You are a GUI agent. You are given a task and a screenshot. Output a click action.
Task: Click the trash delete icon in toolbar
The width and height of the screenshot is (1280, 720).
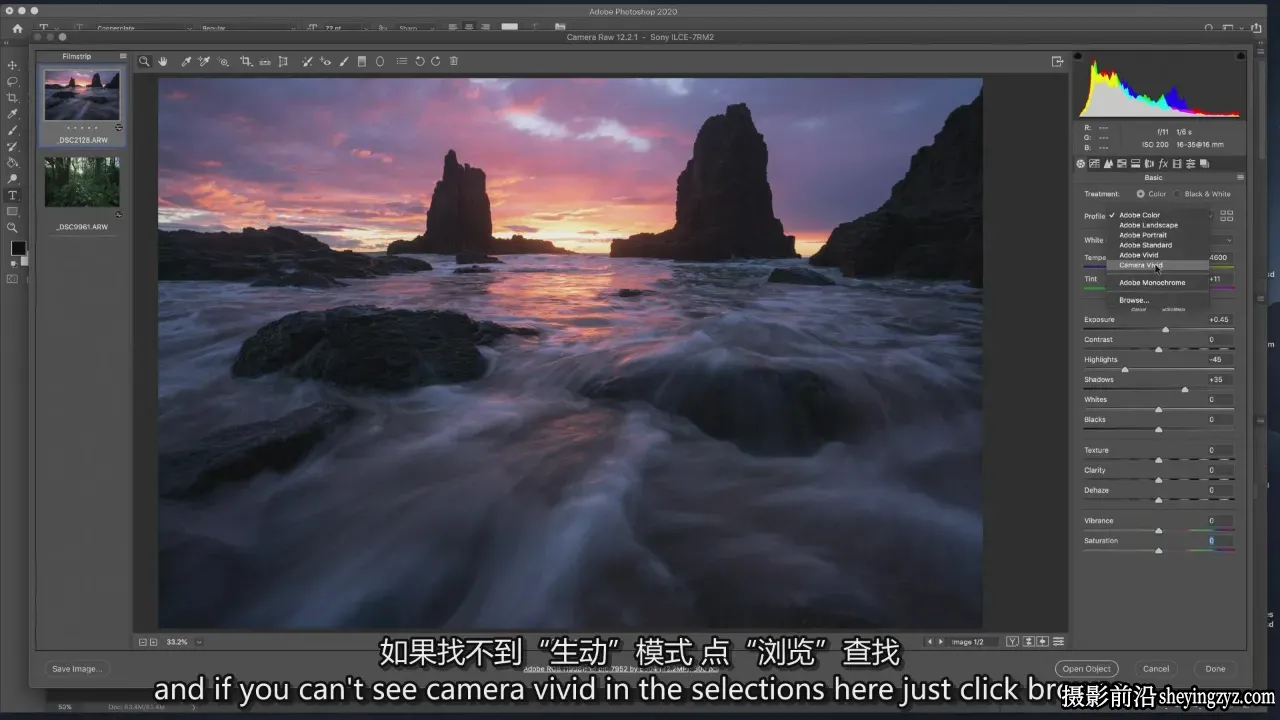453,61
